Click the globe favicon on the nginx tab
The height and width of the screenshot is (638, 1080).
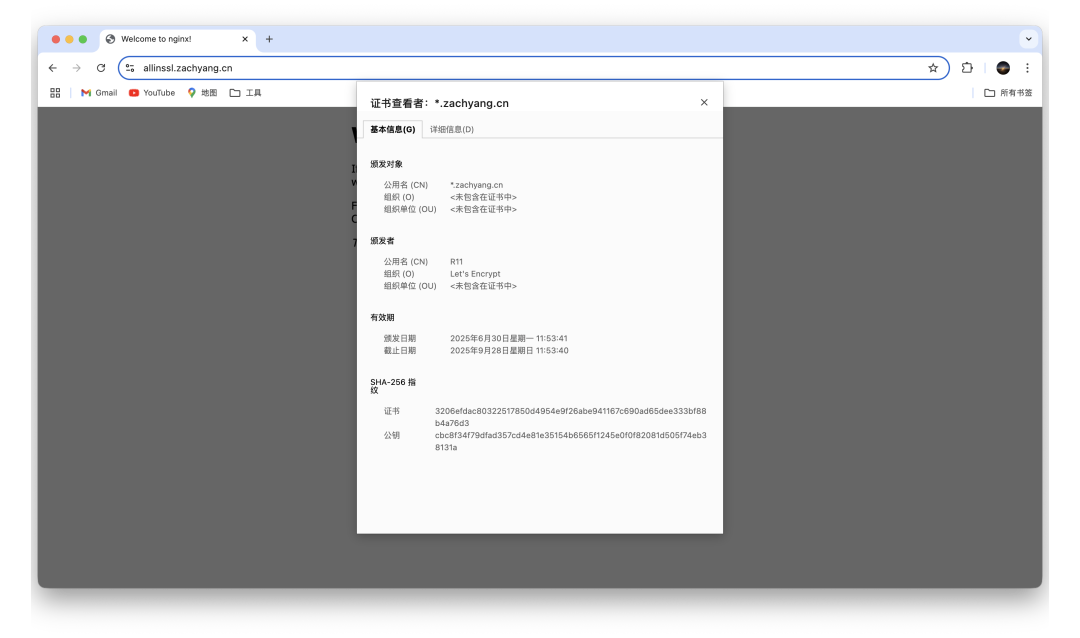tap(110, 39)
